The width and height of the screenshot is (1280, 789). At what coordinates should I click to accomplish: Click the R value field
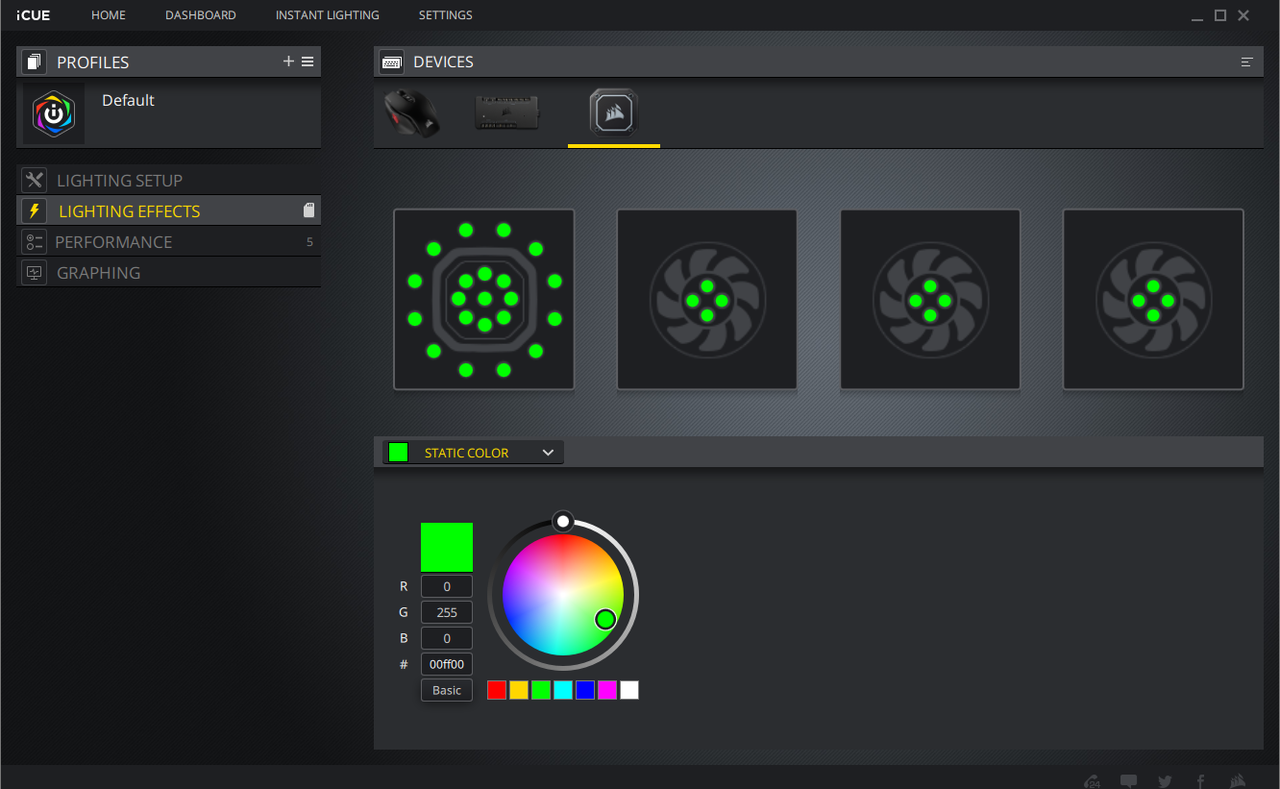coord(447,586)
